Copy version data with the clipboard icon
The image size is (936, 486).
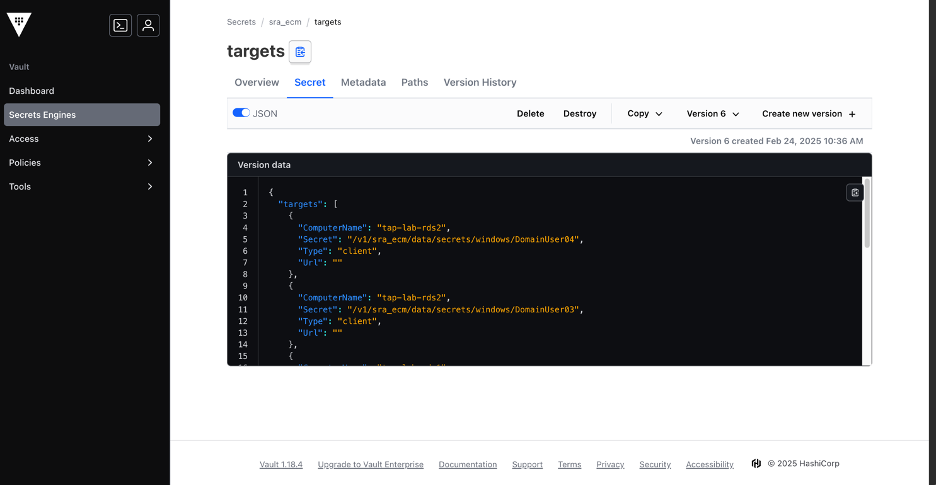[855, 192]
